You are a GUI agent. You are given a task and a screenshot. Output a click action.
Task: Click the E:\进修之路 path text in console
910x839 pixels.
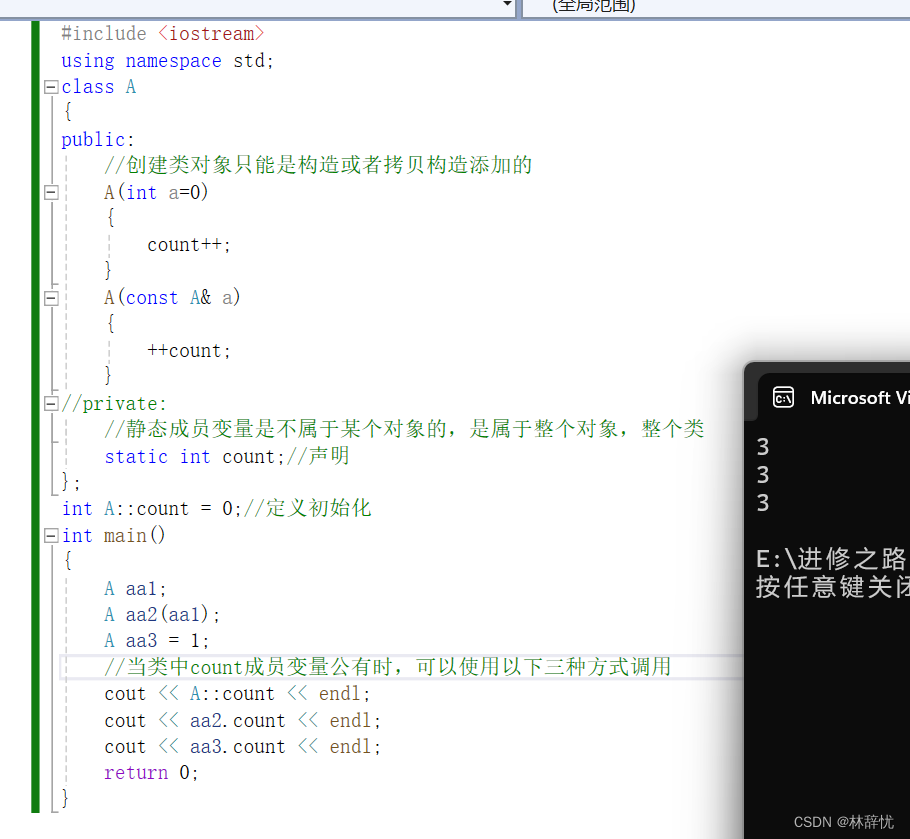click(x=831, y=559)
